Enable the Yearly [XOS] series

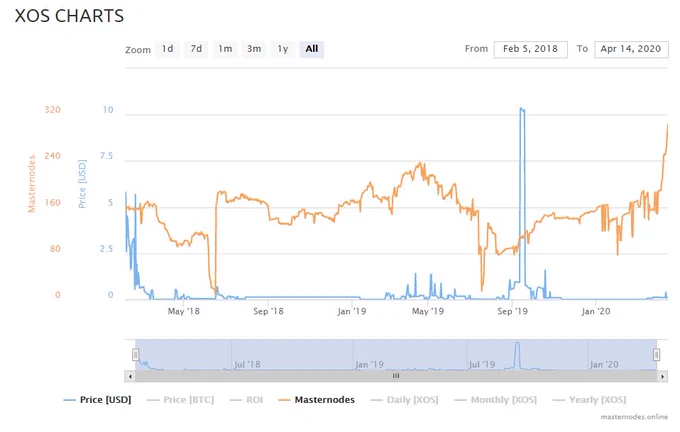click(589, 399)
